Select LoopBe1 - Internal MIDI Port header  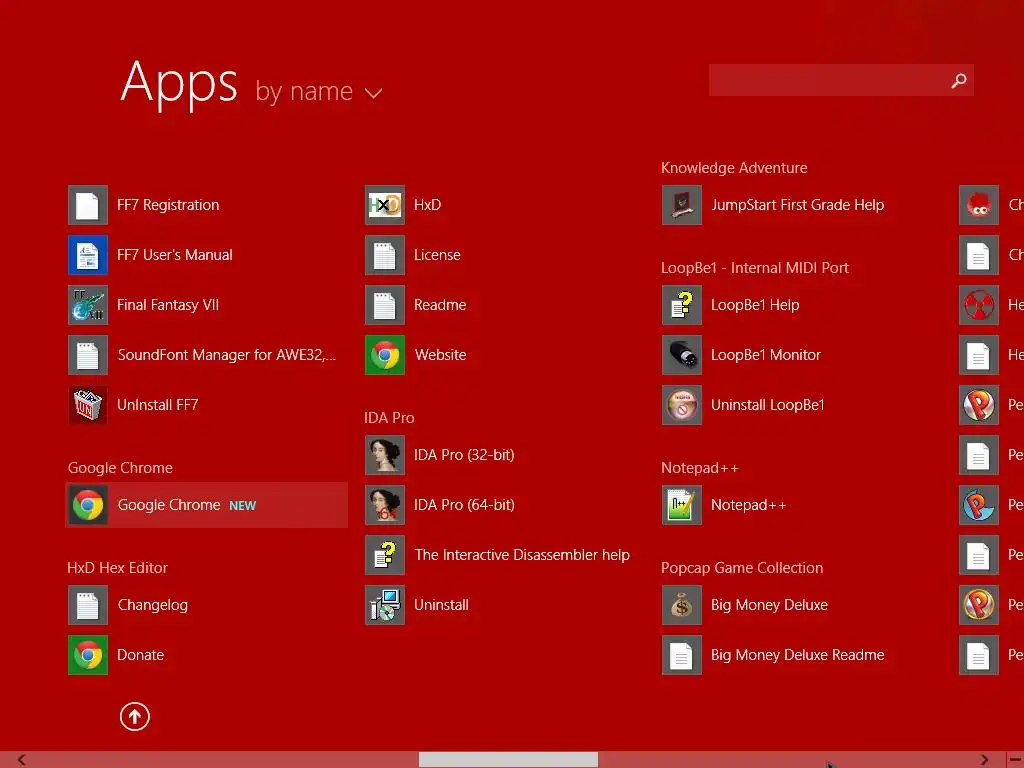tap(754, 268)
